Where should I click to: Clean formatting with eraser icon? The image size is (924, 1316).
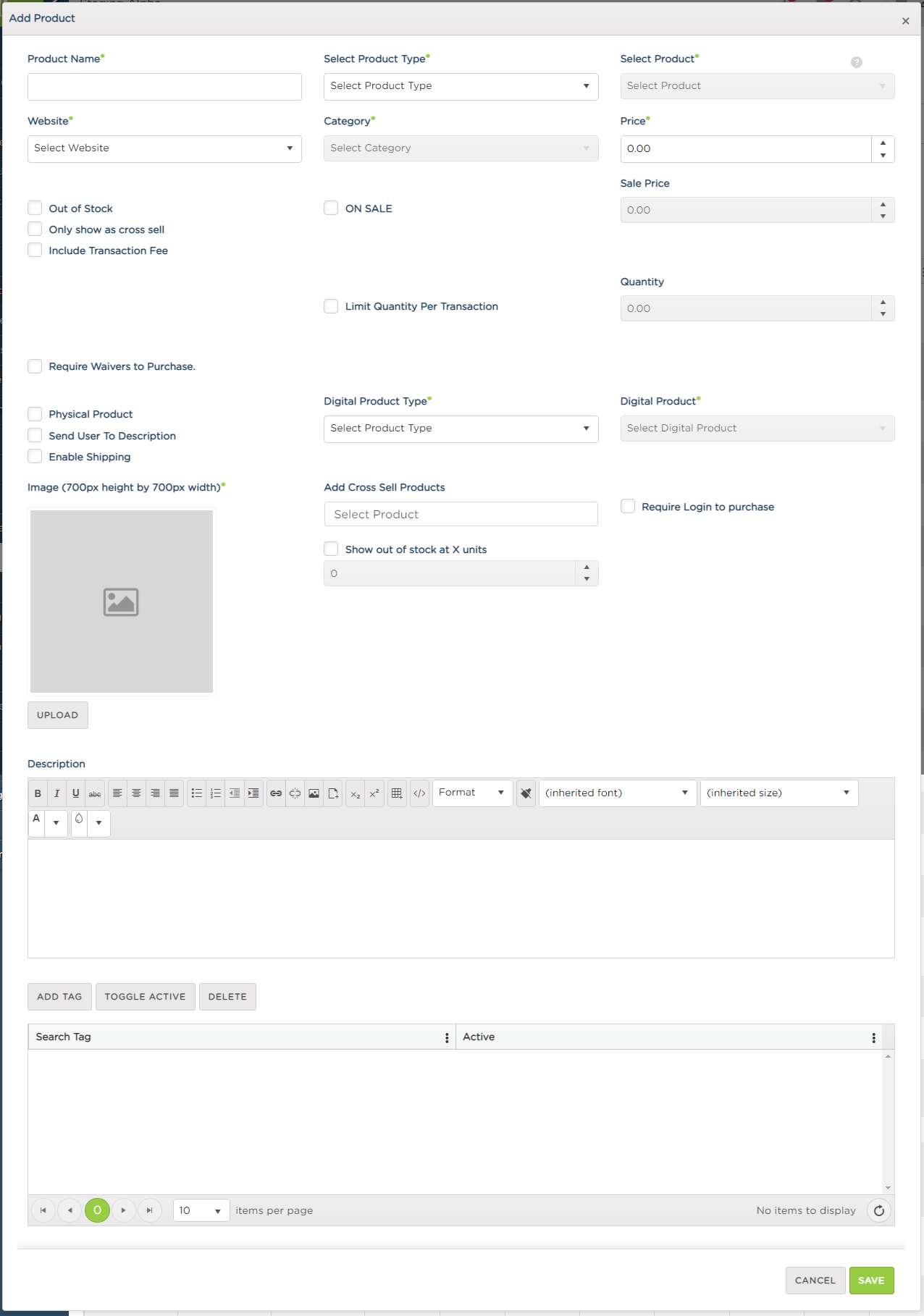coord(526,793)
